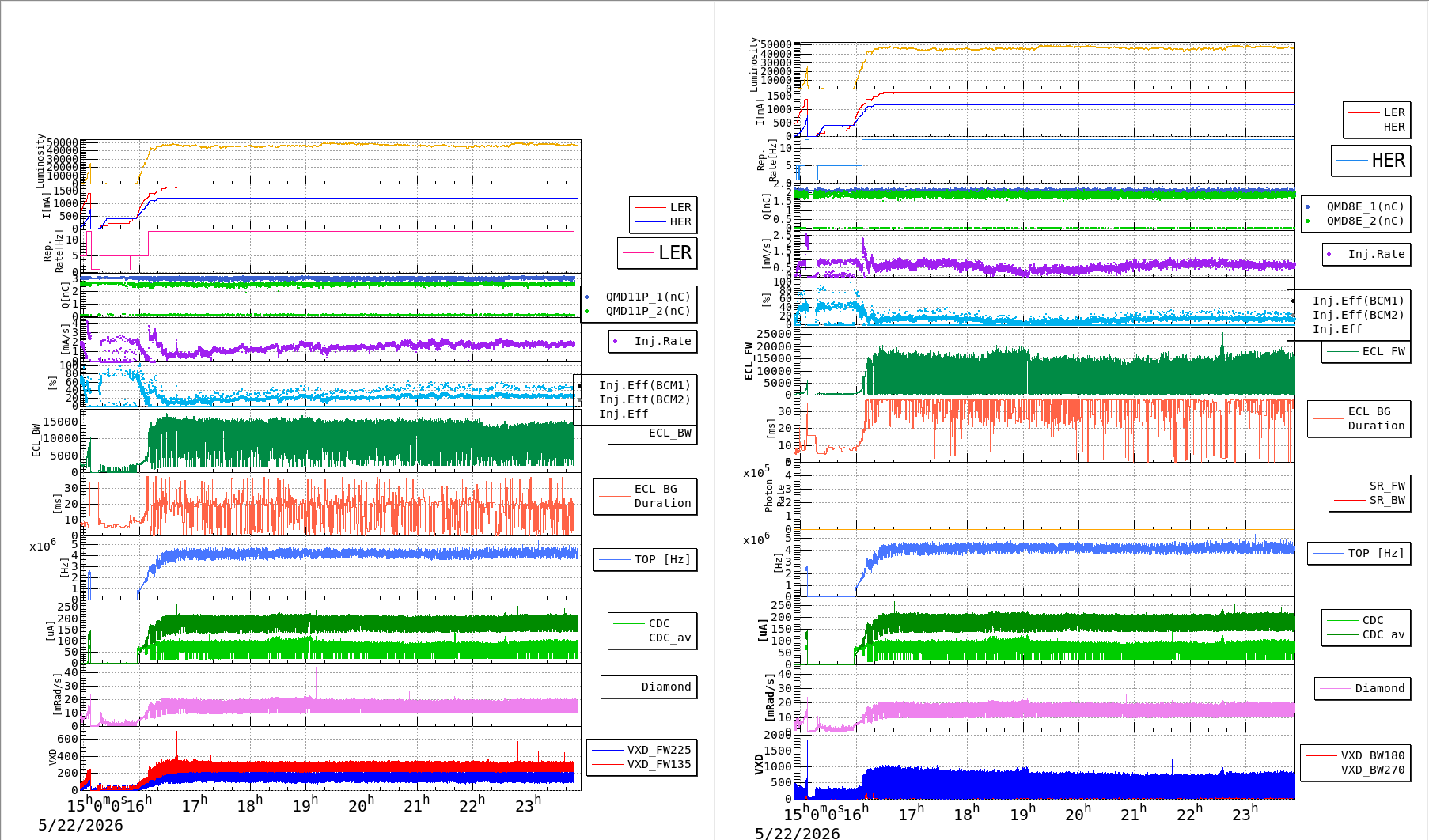
Task: Select the 'VXD_BW270' legend entry
Action: pos(1355,770)
